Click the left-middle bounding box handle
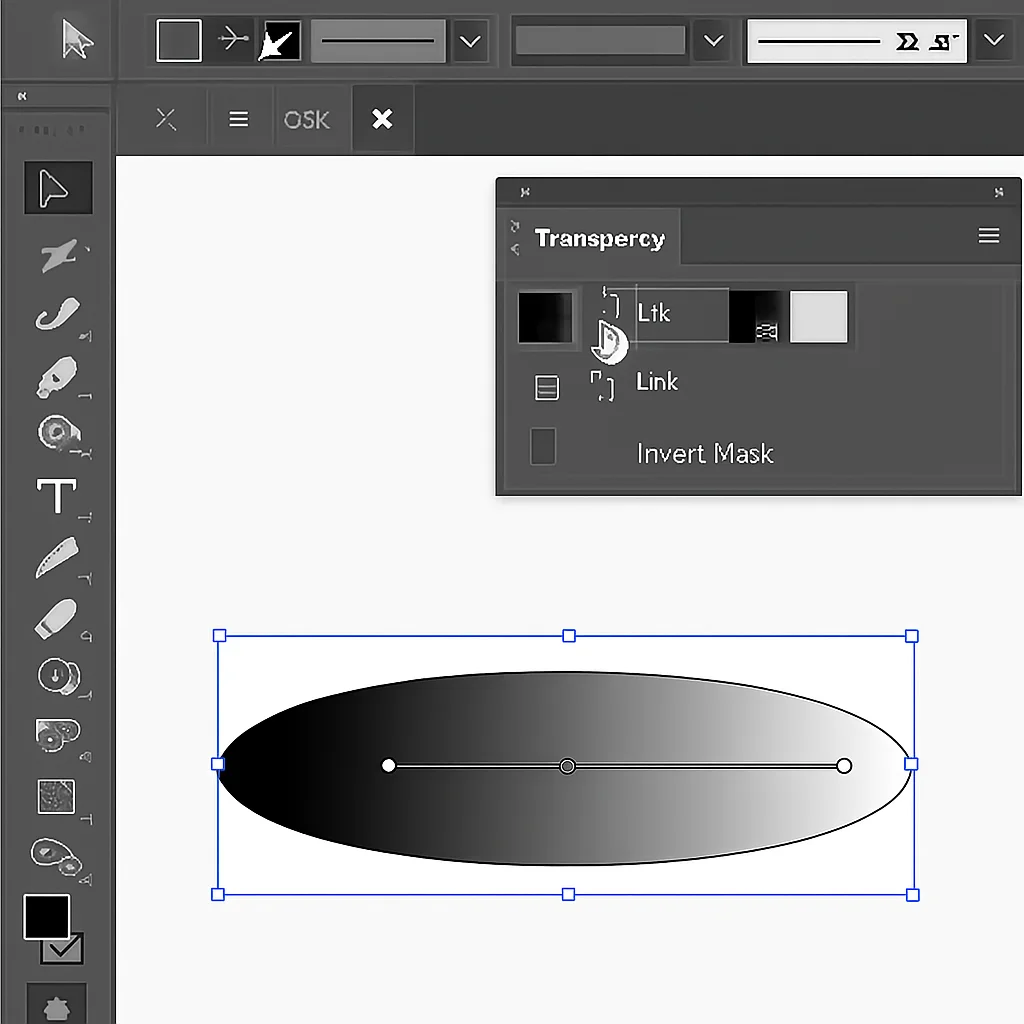 coord(218,763)
